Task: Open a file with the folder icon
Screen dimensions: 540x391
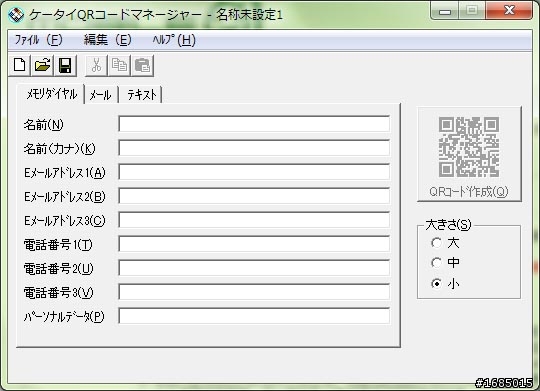Action: [42, 65]
